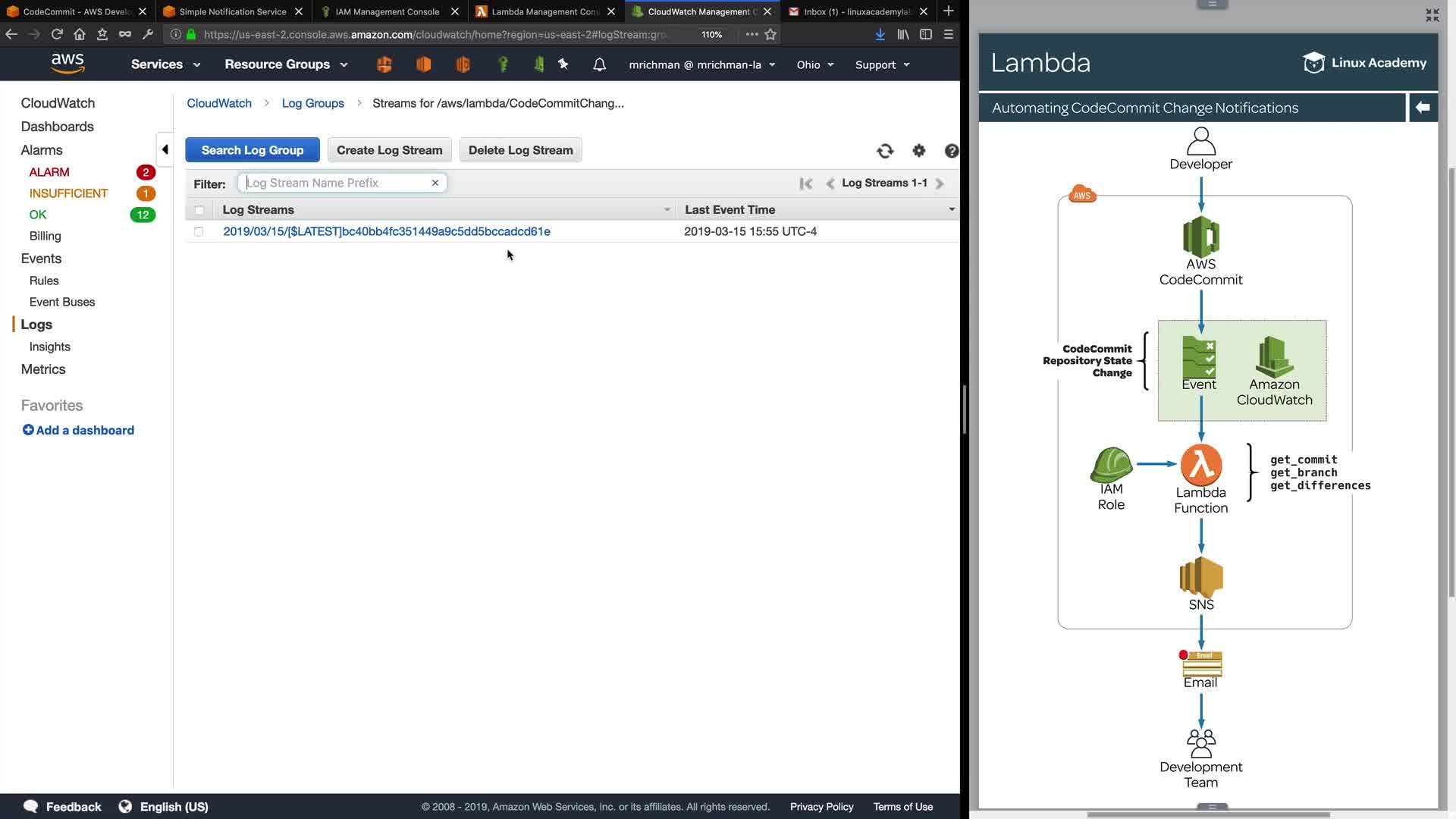Click the pin shortcut icon in AWS navbar

pos(563,64)
